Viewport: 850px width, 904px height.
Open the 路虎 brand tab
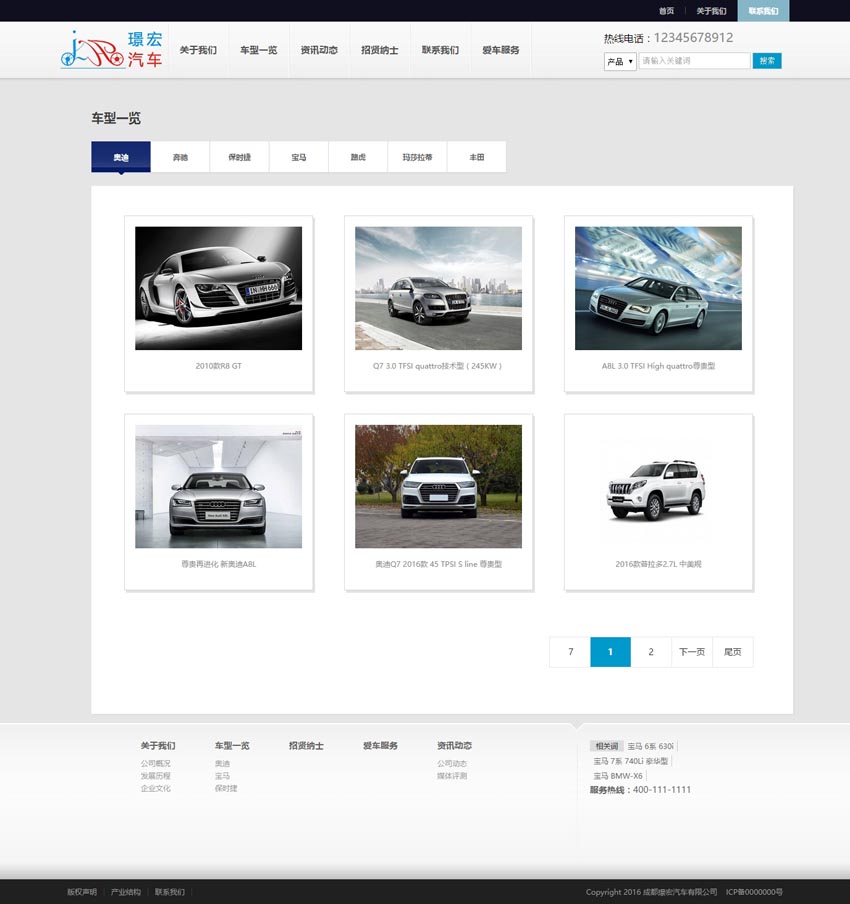pyautogui.click(x=358, y=157)
